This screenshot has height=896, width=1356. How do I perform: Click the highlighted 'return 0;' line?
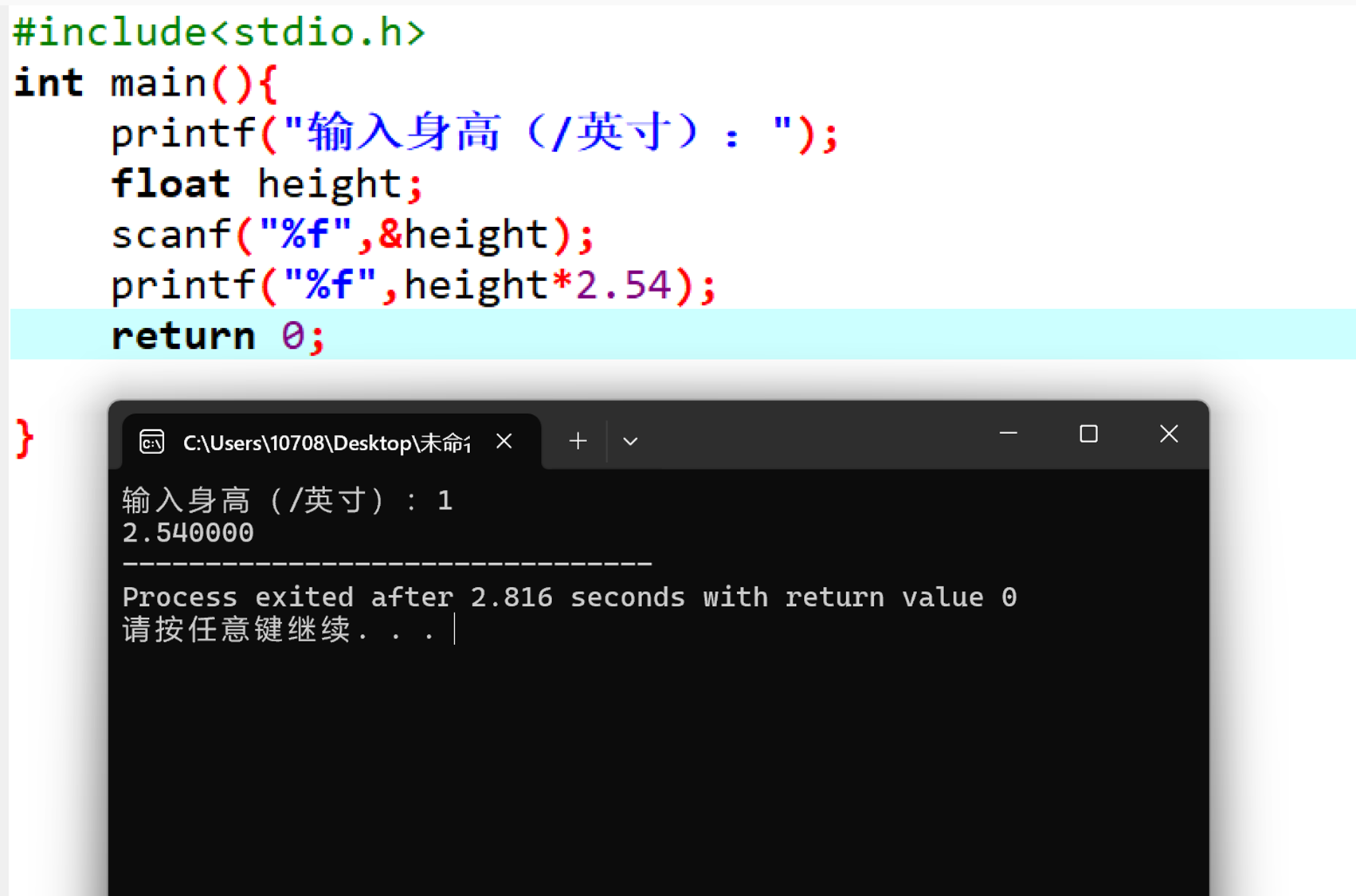pyautogui.click(x=682, y=335)
